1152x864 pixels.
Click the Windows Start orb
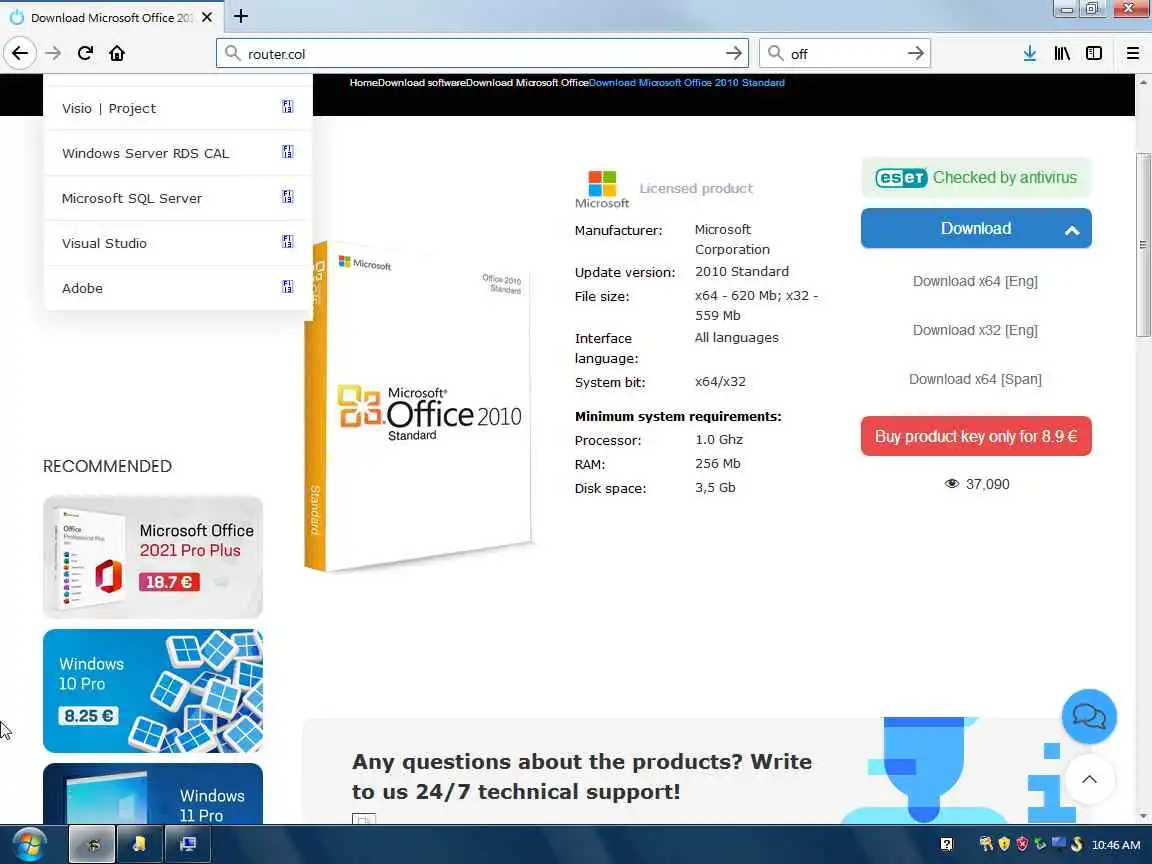(30, 844)
